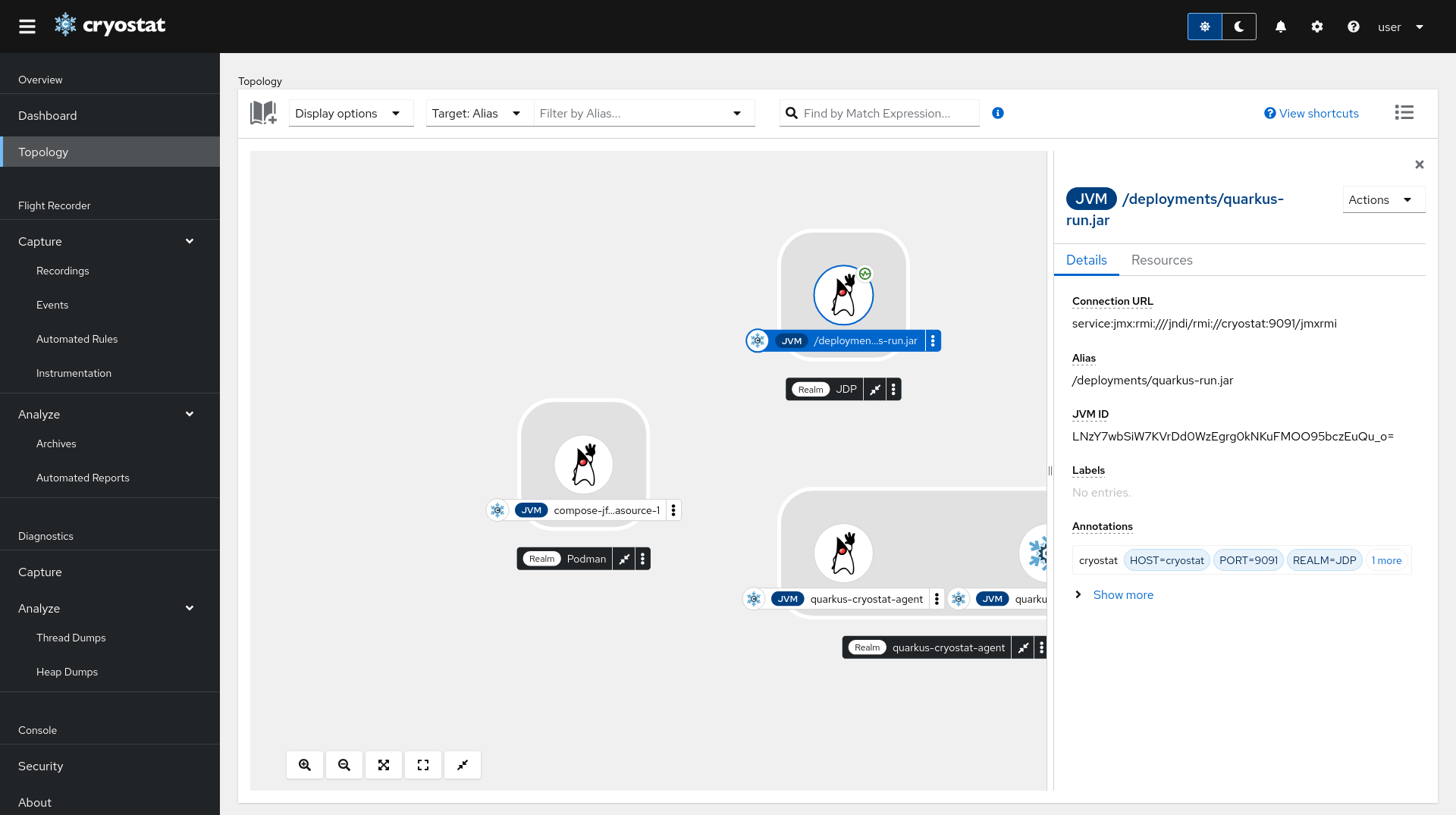Select the light theme toggle
1456x815 pixels.
coord(1204,27)
